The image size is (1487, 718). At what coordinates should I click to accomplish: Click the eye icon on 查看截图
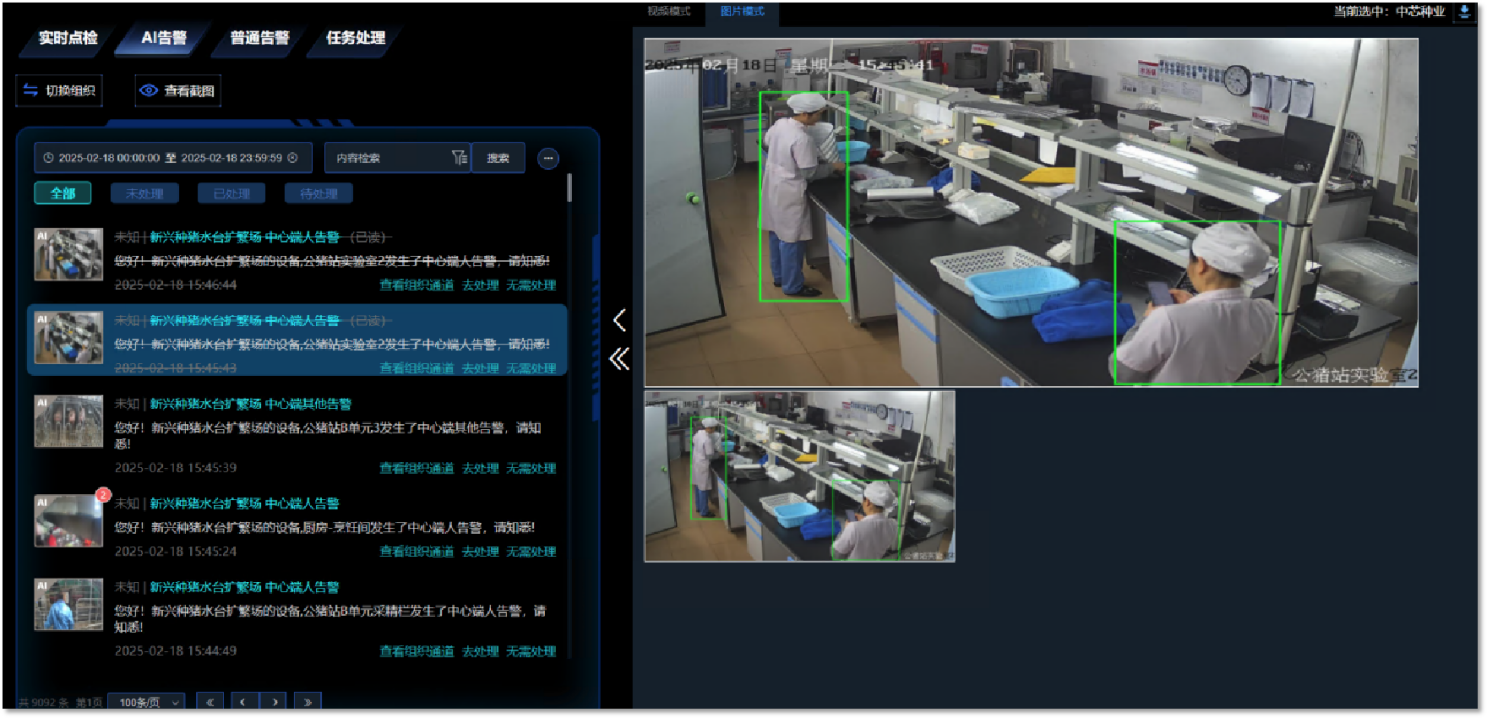click(149, 90)
